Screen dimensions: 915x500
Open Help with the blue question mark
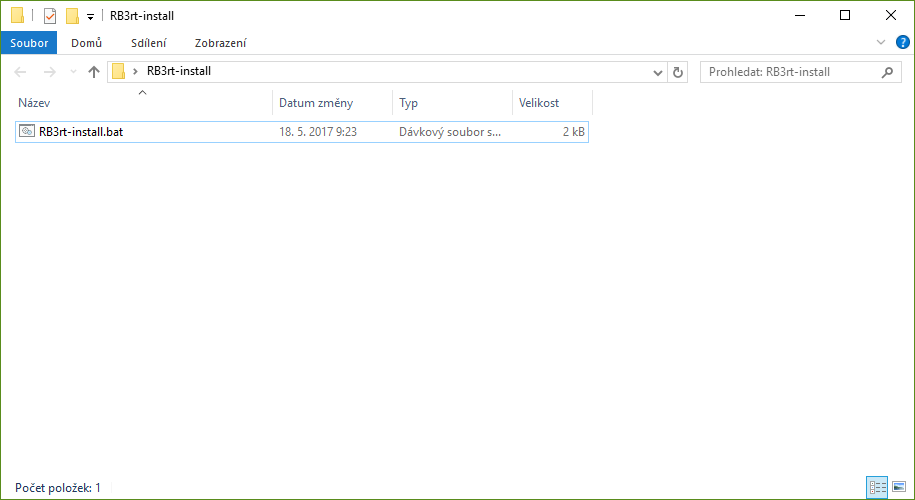902,42
